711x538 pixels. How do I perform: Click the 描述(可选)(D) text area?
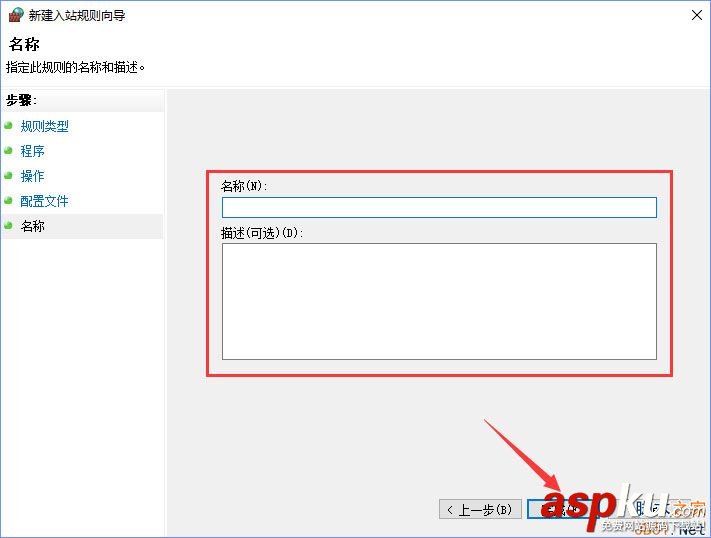pos(439,301)
